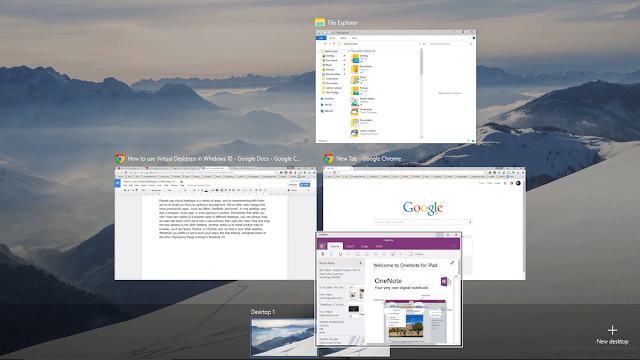Open the File tab in File Explorer
Viewport: 640px width, 360px height.
click(x=321, y=38)
